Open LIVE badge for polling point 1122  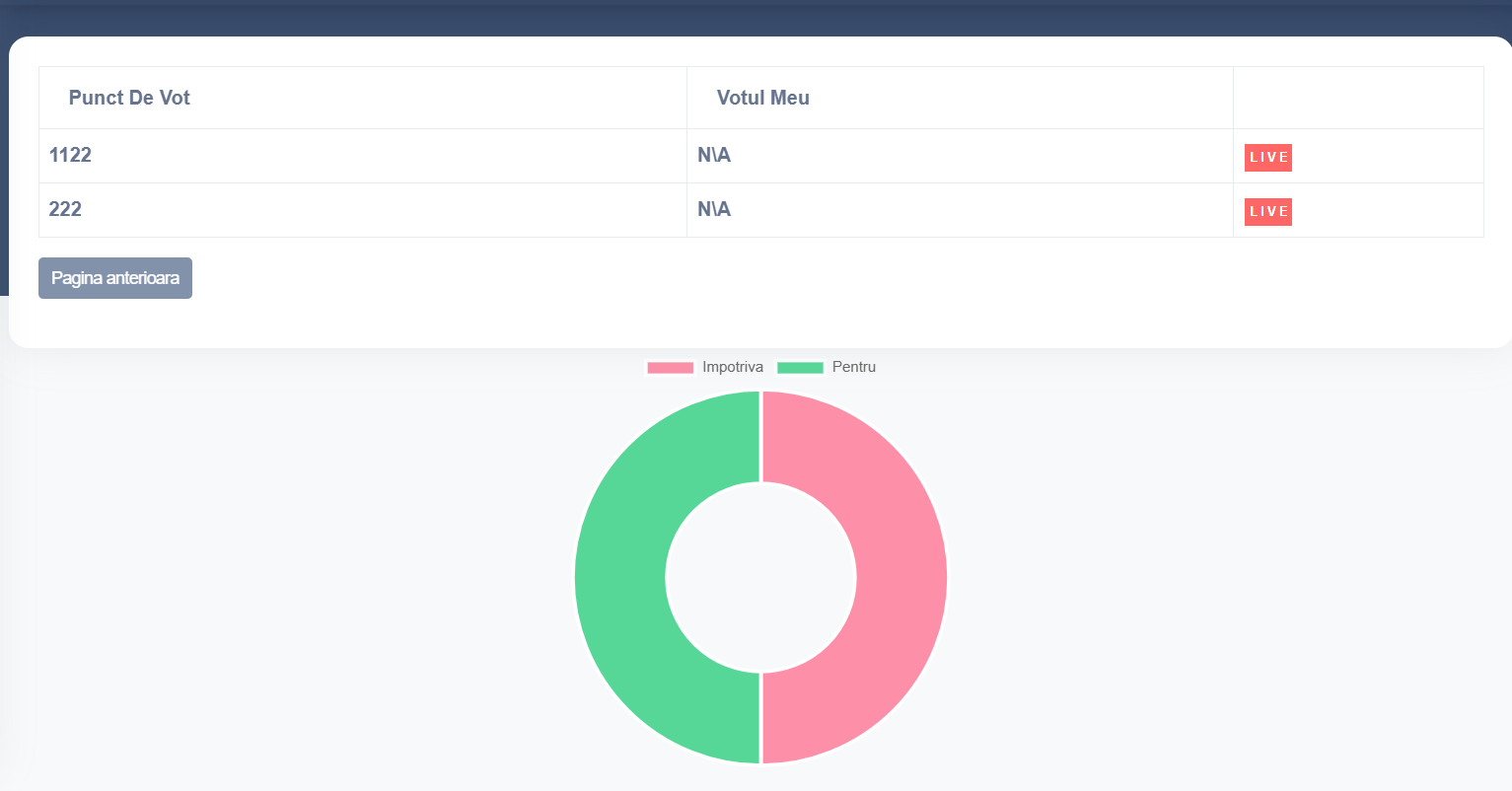point(1268,158)
